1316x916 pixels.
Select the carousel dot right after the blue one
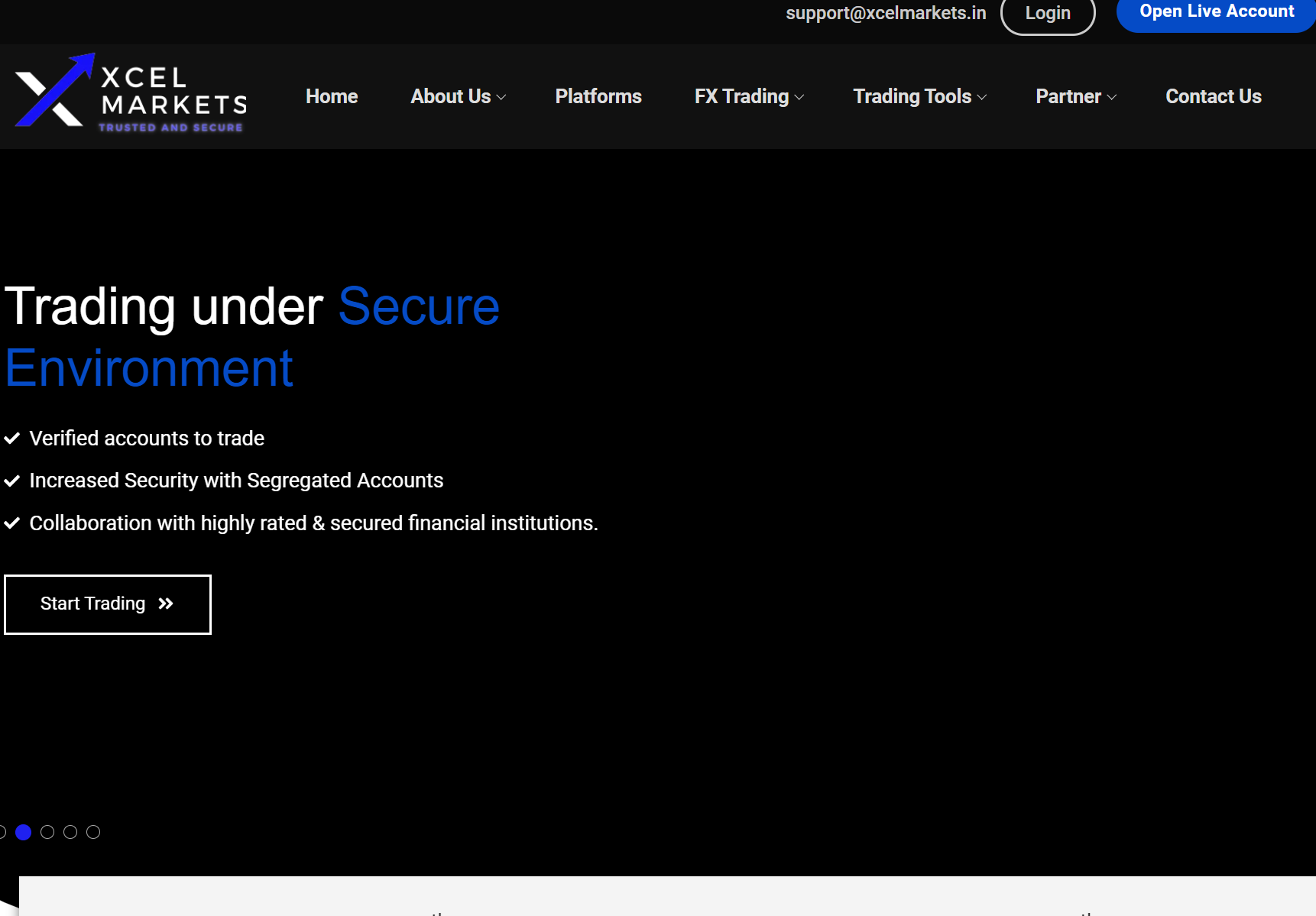47,832
